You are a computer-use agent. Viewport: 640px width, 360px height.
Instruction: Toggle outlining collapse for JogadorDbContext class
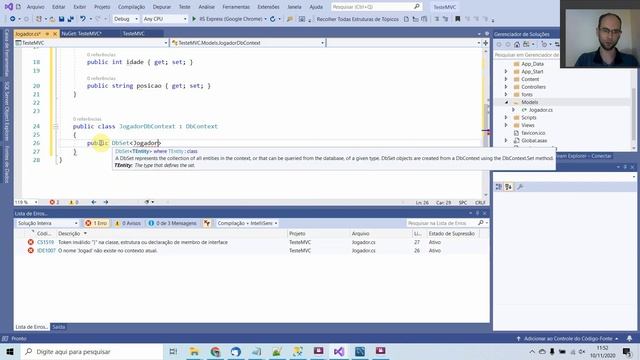pos(56,127)
